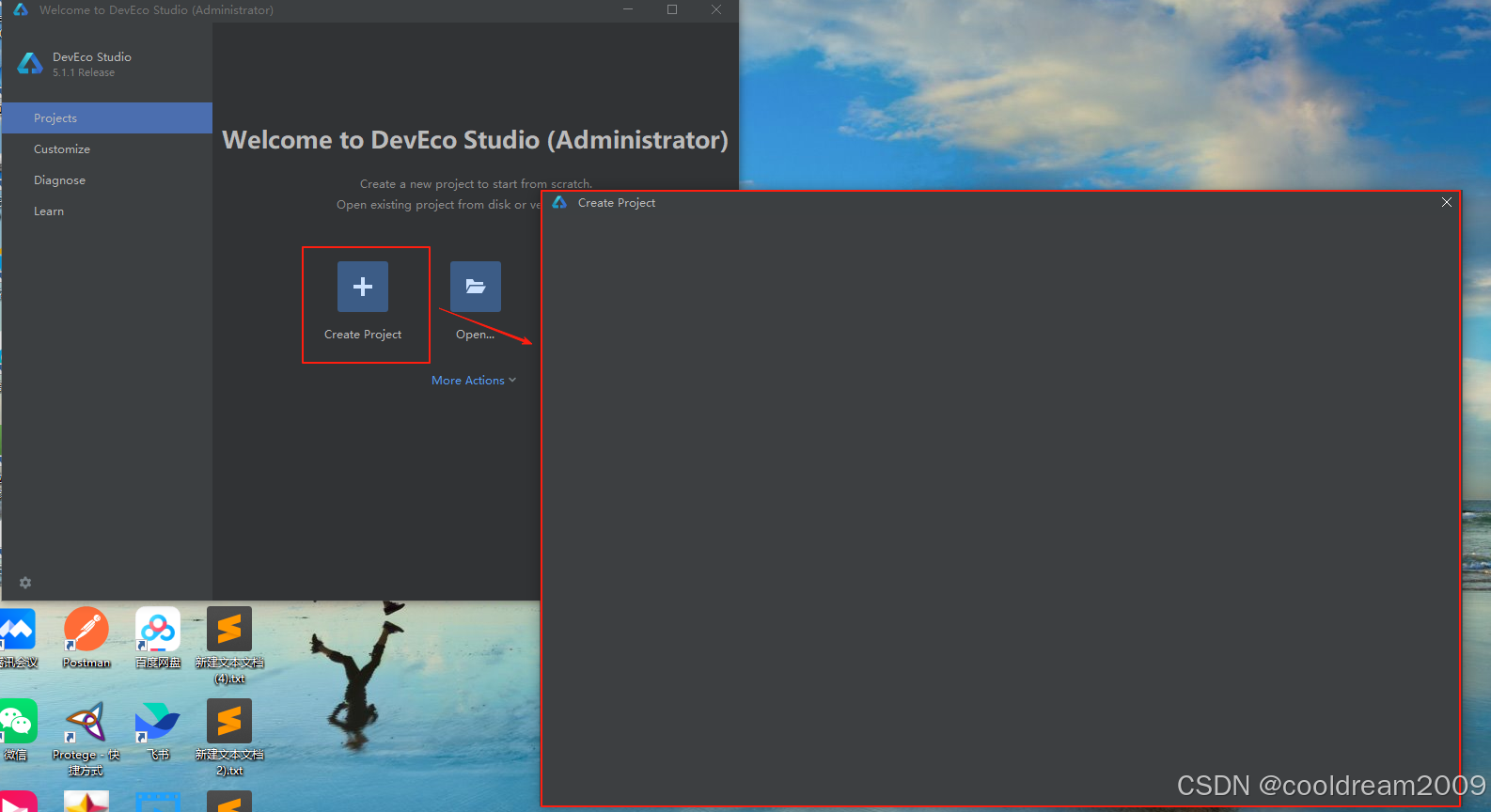Launch the 飞书 desktop shortcut
This screenshot has height=812, width=1491.
(158, 730)
